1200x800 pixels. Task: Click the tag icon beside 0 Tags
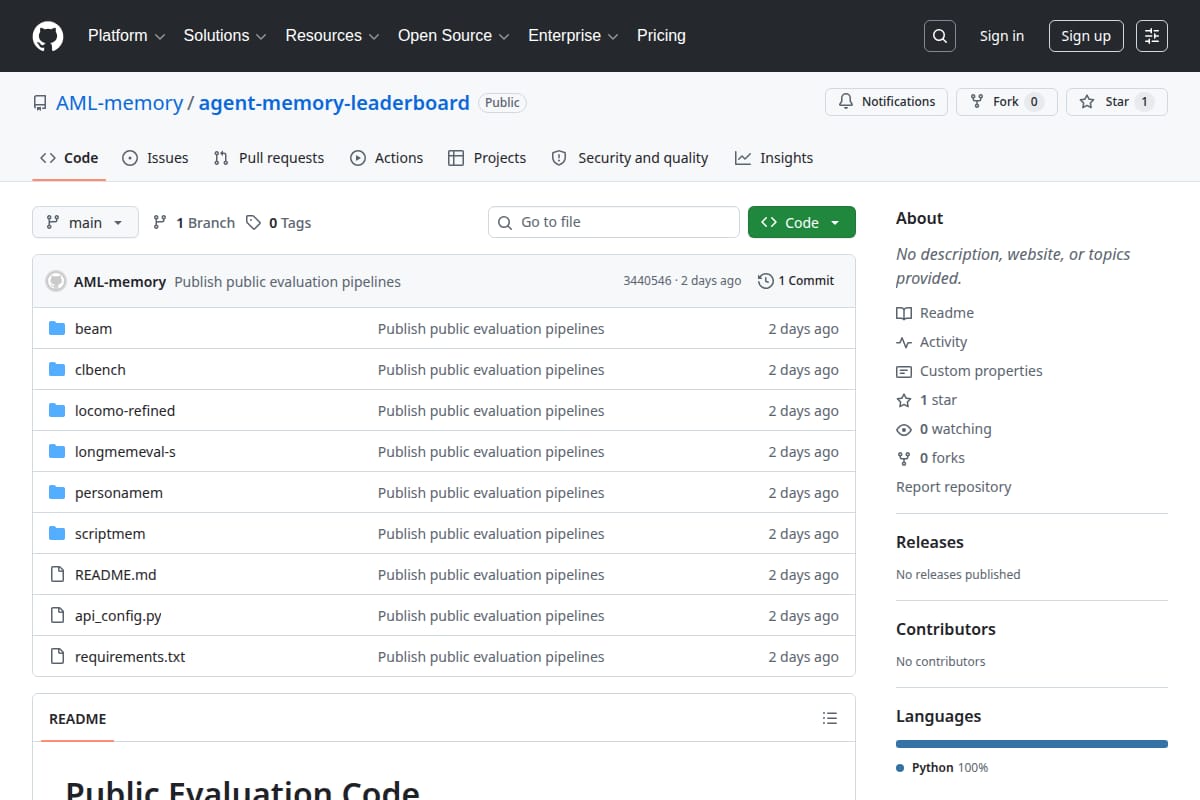(254, 223)
